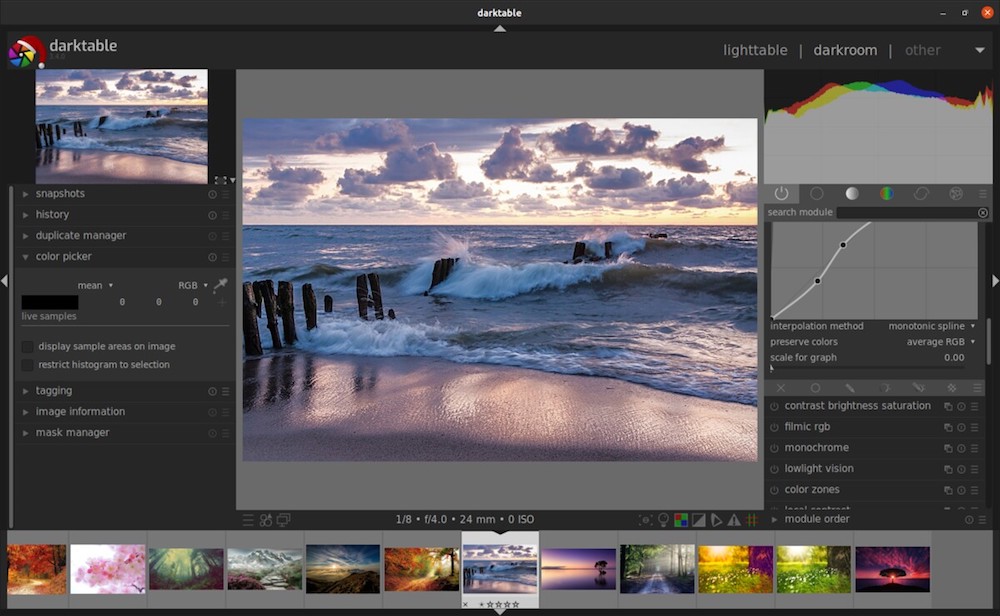Adjust the scale for graph slider
Viewport: 1000px width, 616px height.
[867, 368]
